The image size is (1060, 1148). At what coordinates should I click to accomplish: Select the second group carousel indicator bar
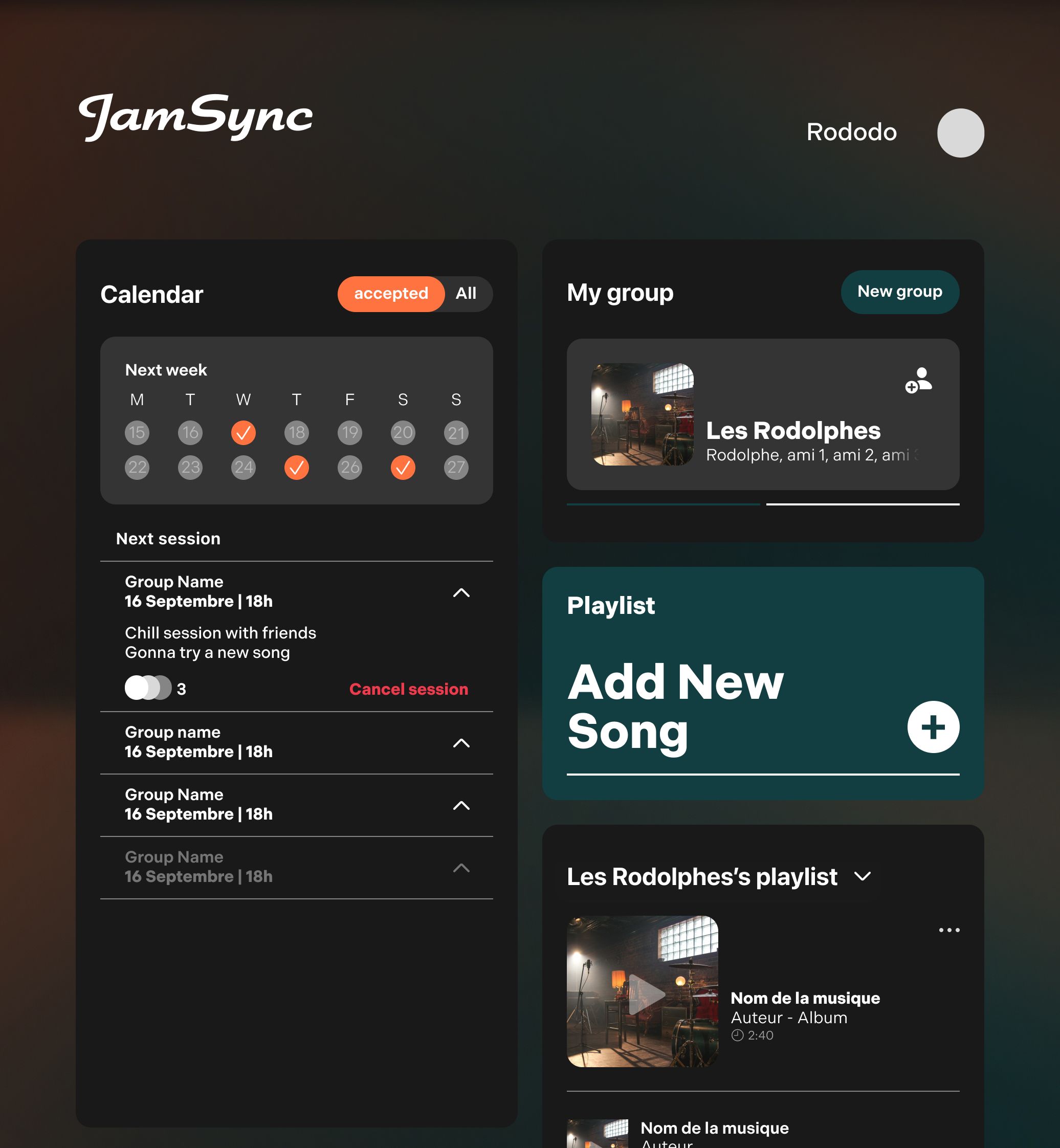pos(862,504)
